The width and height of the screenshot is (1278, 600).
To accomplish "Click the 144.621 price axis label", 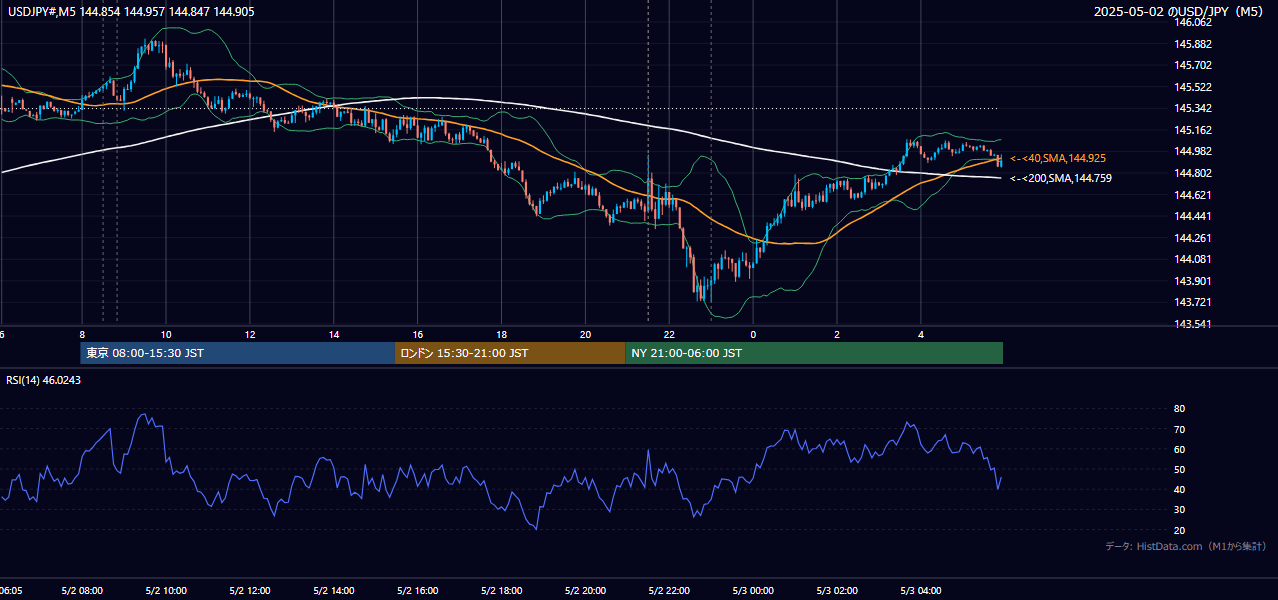I will (1192, 195).
